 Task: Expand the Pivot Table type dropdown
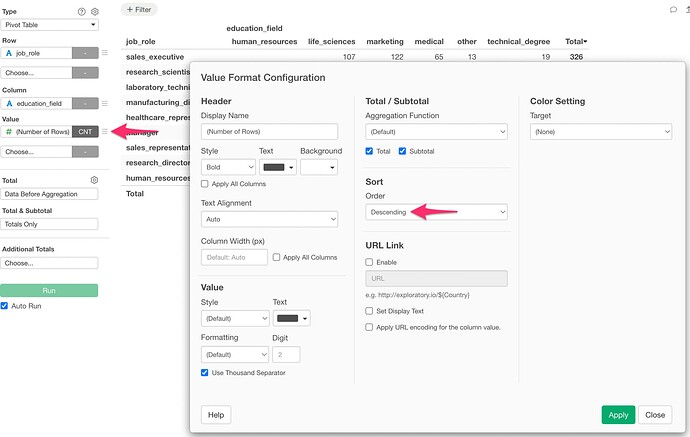click(49, 24)
